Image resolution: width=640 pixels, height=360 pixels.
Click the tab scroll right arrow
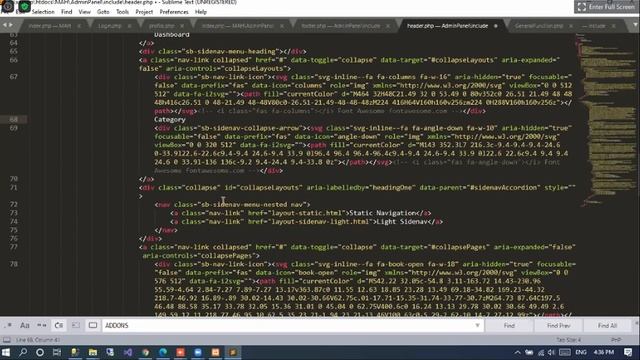[11, 25]
